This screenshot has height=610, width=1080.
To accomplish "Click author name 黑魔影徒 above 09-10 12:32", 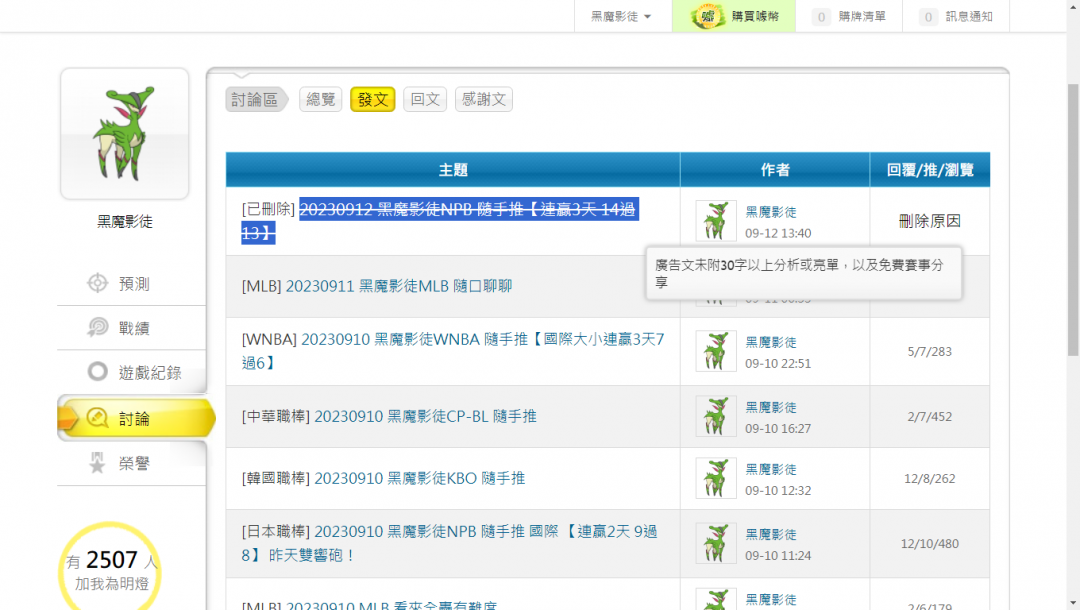I will tap(771, 470).
